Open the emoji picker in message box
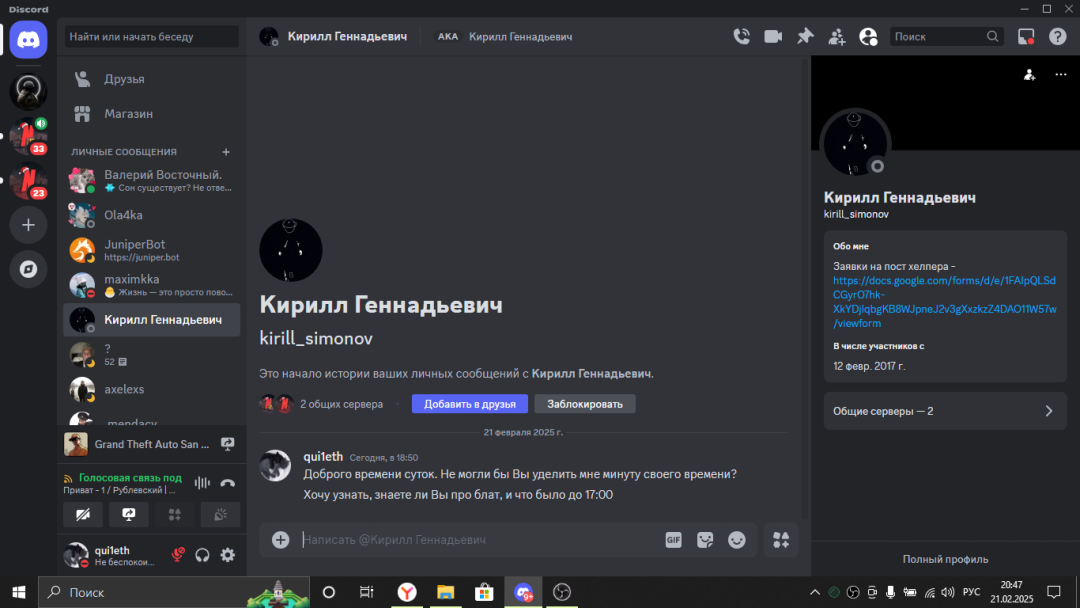Image resolution: width=1080 pixels, height=608 pixels. click(737, 540)
